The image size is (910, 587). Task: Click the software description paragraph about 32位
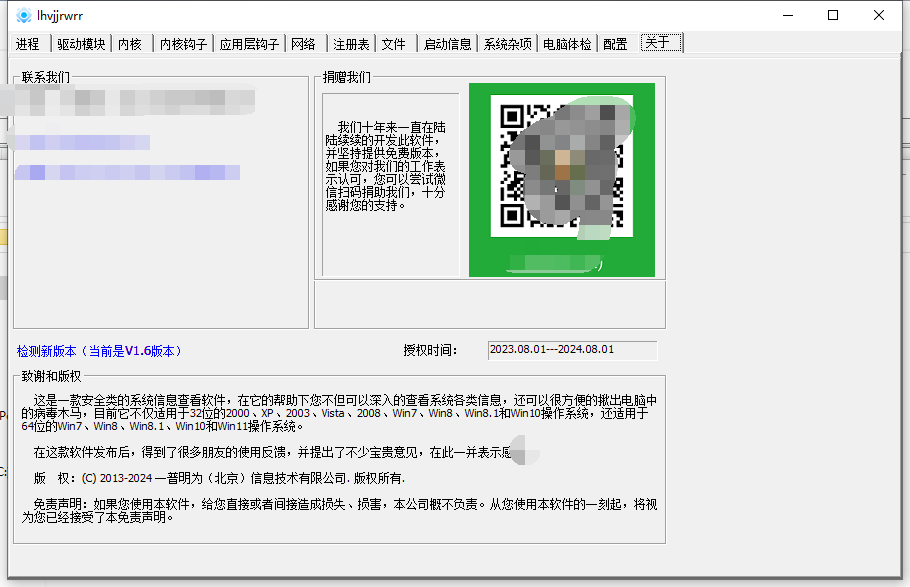click(340, 413)
